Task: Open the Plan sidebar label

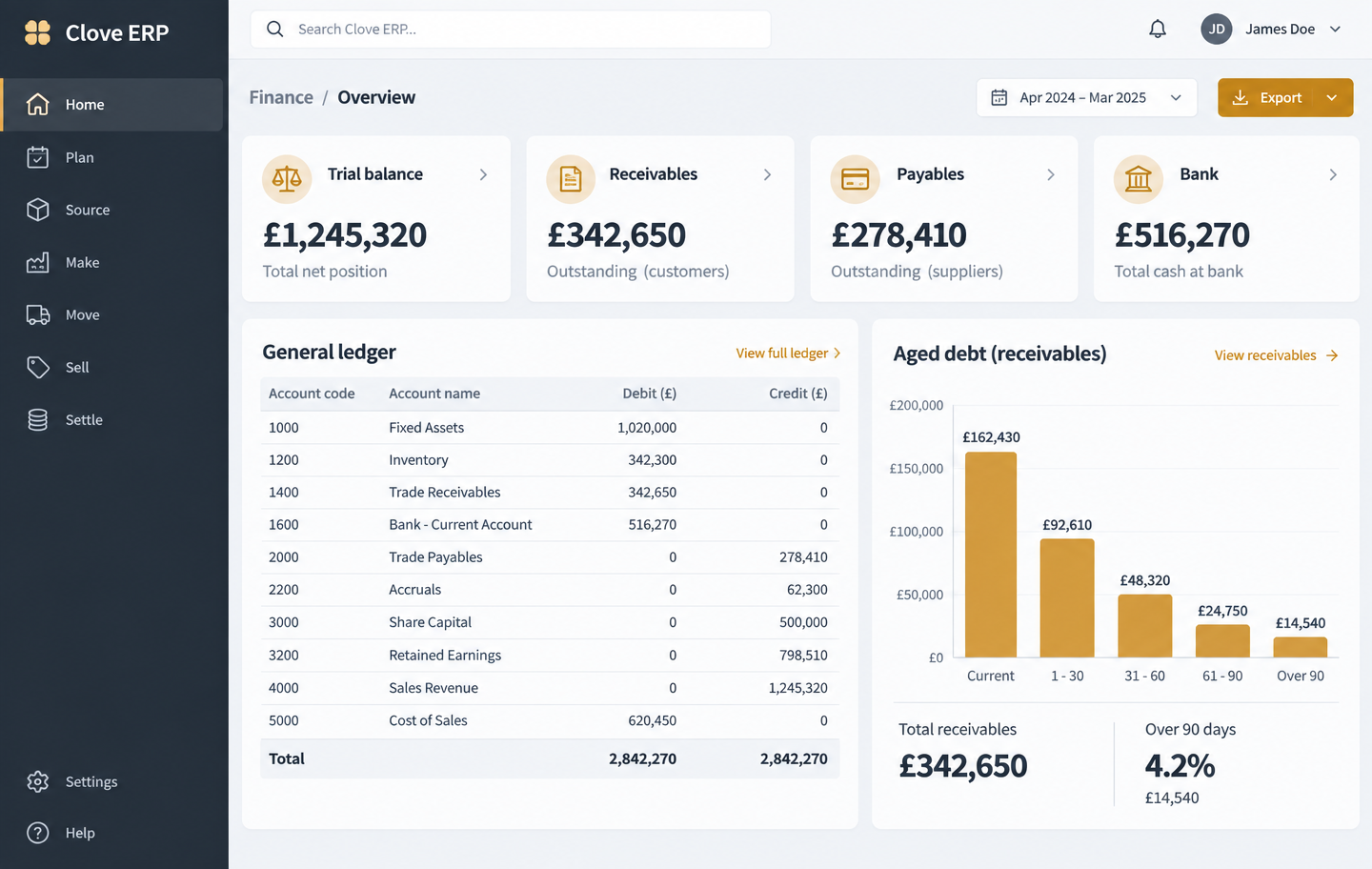Action: (x=80, y=157)
